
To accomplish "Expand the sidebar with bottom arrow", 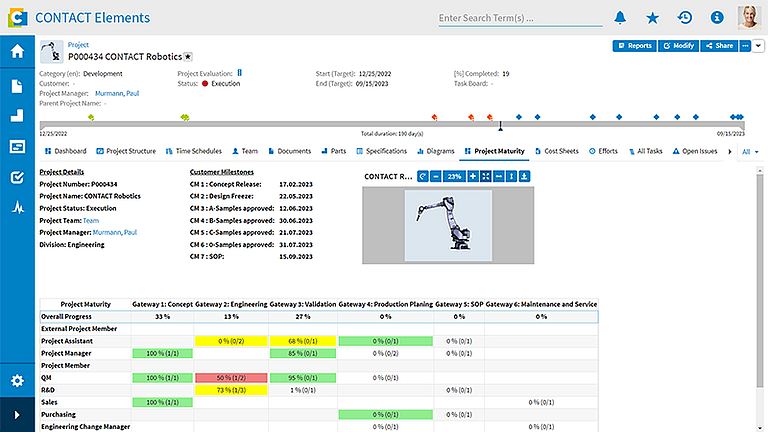I will click(x=17, y=415).
